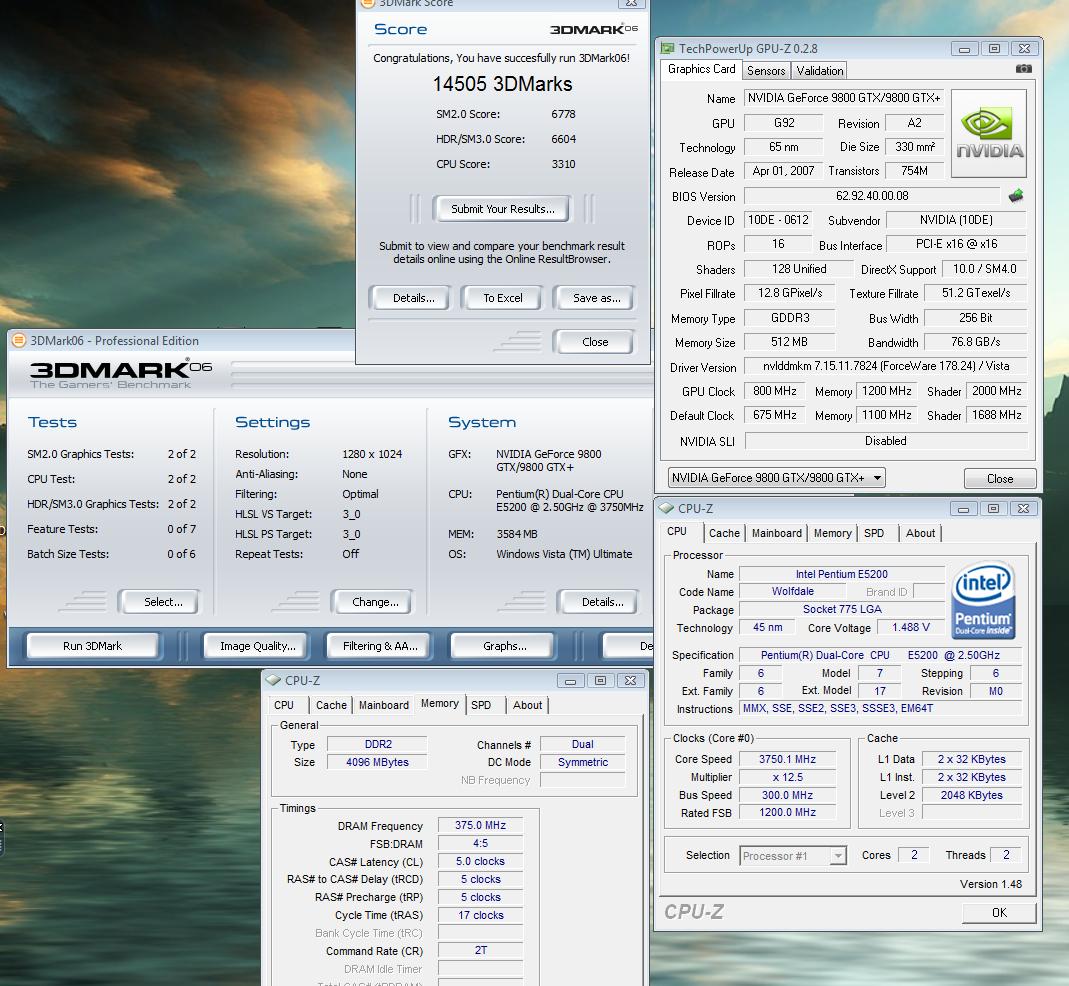This screenshot has height=986, width=1069.
Task: Click the CPU Score value 3310
Action: click(x=563, y=164)
